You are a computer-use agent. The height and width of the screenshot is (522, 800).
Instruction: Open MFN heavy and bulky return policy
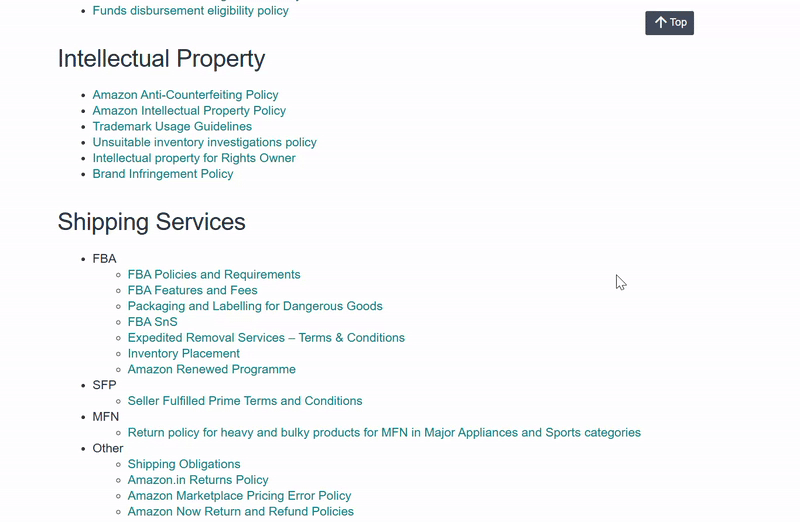tap(384, 433)
